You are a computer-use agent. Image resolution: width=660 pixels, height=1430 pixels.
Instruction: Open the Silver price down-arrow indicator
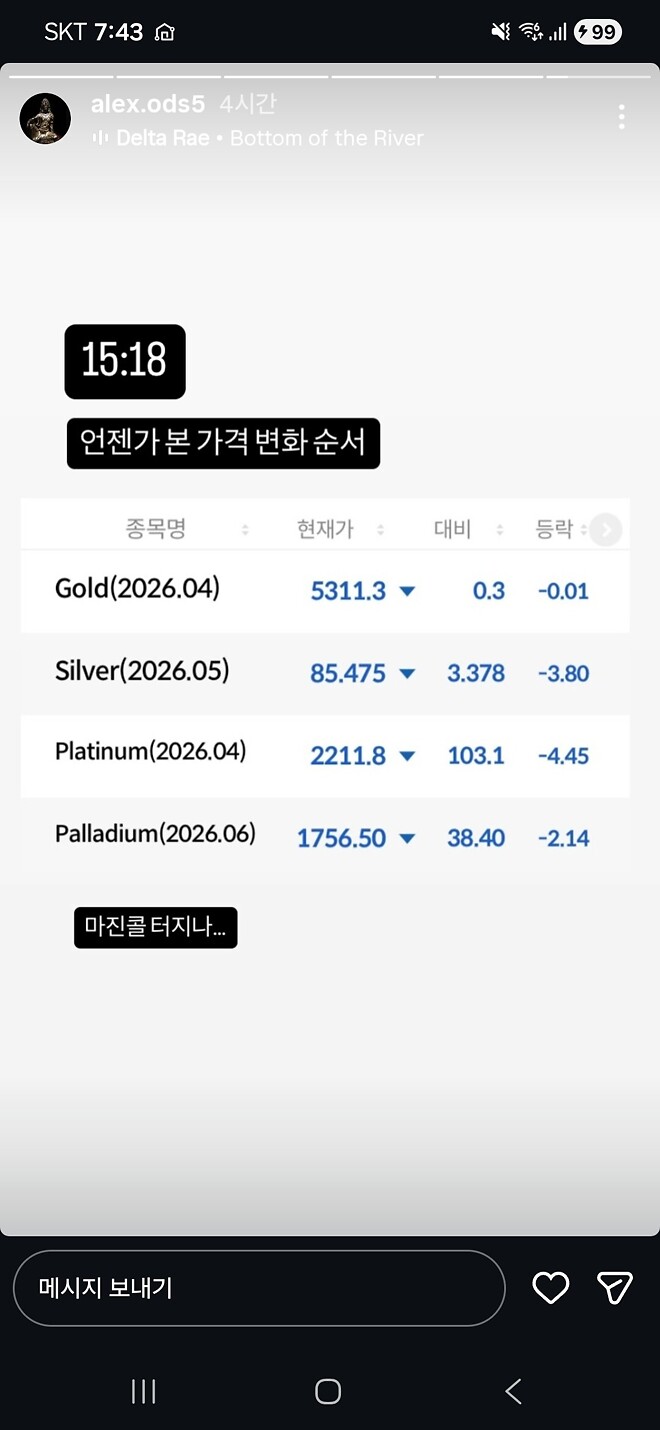coord(407,673)
